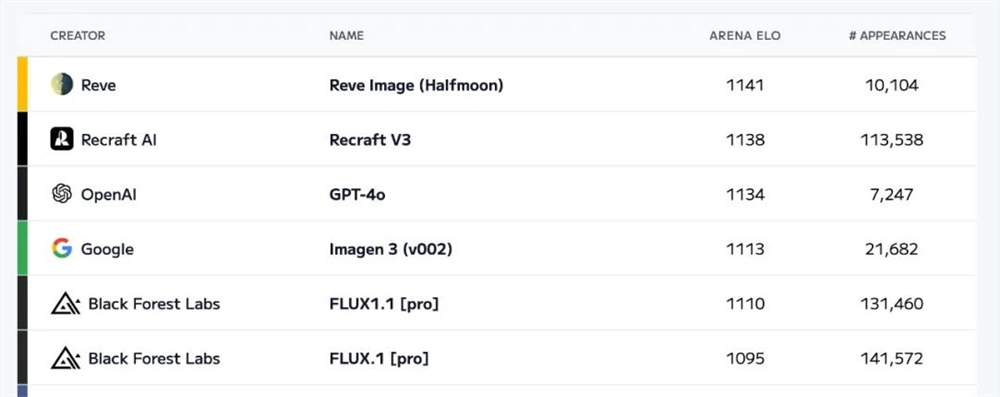The width and height of the screenshot is (1000, 397).
Task: Select the Recraft AI creator name
Action: [119, 139]
